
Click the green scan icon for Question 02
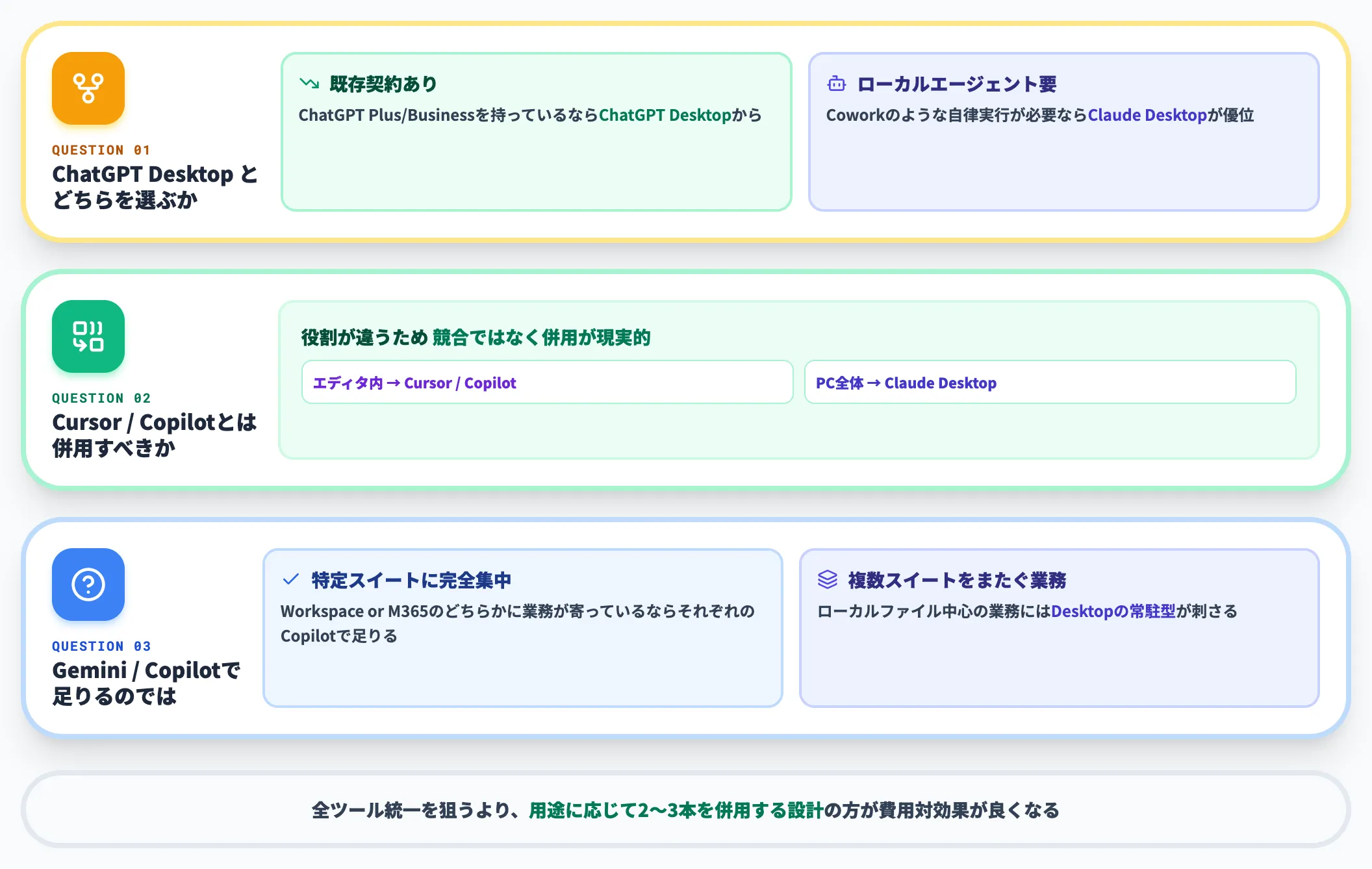click(88, 336)
